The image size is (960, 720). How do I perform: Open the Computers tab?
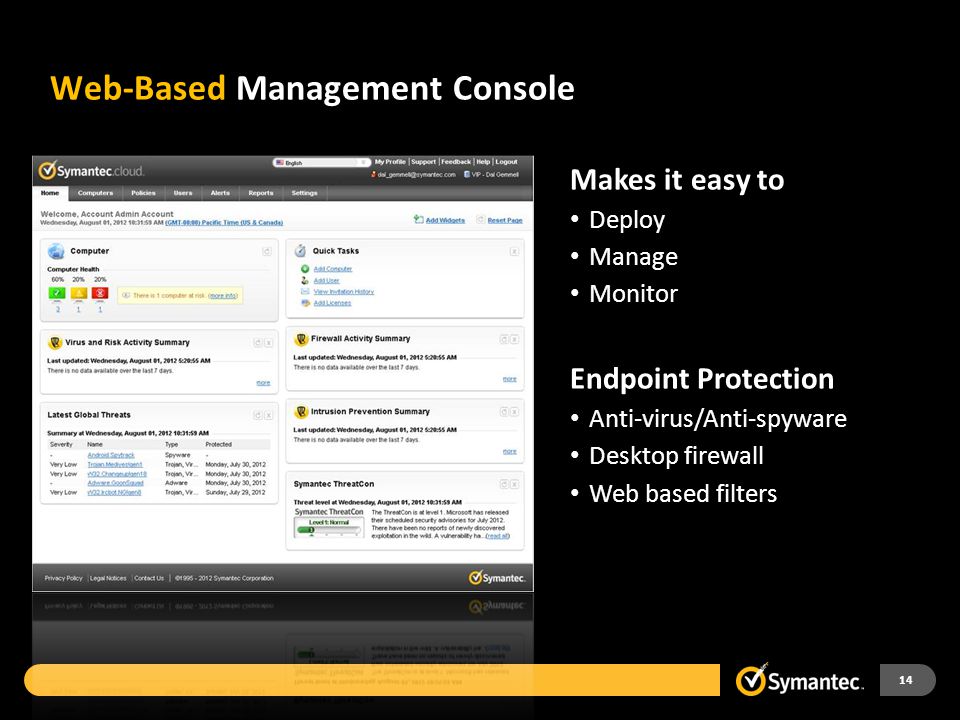coord(96,193)
